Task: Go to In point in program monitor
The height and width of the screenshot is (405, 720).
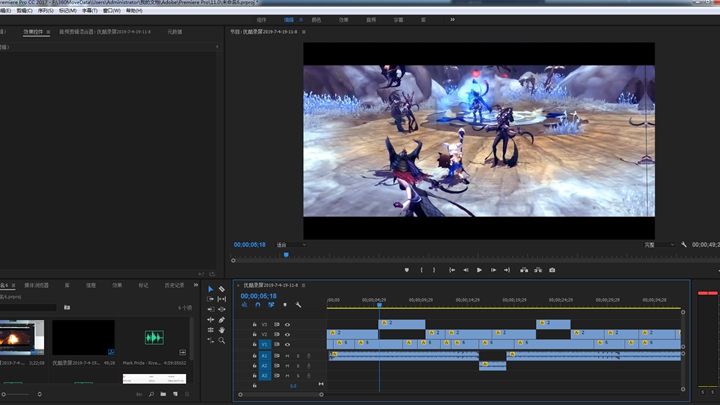Action: (x=452, y=270)
